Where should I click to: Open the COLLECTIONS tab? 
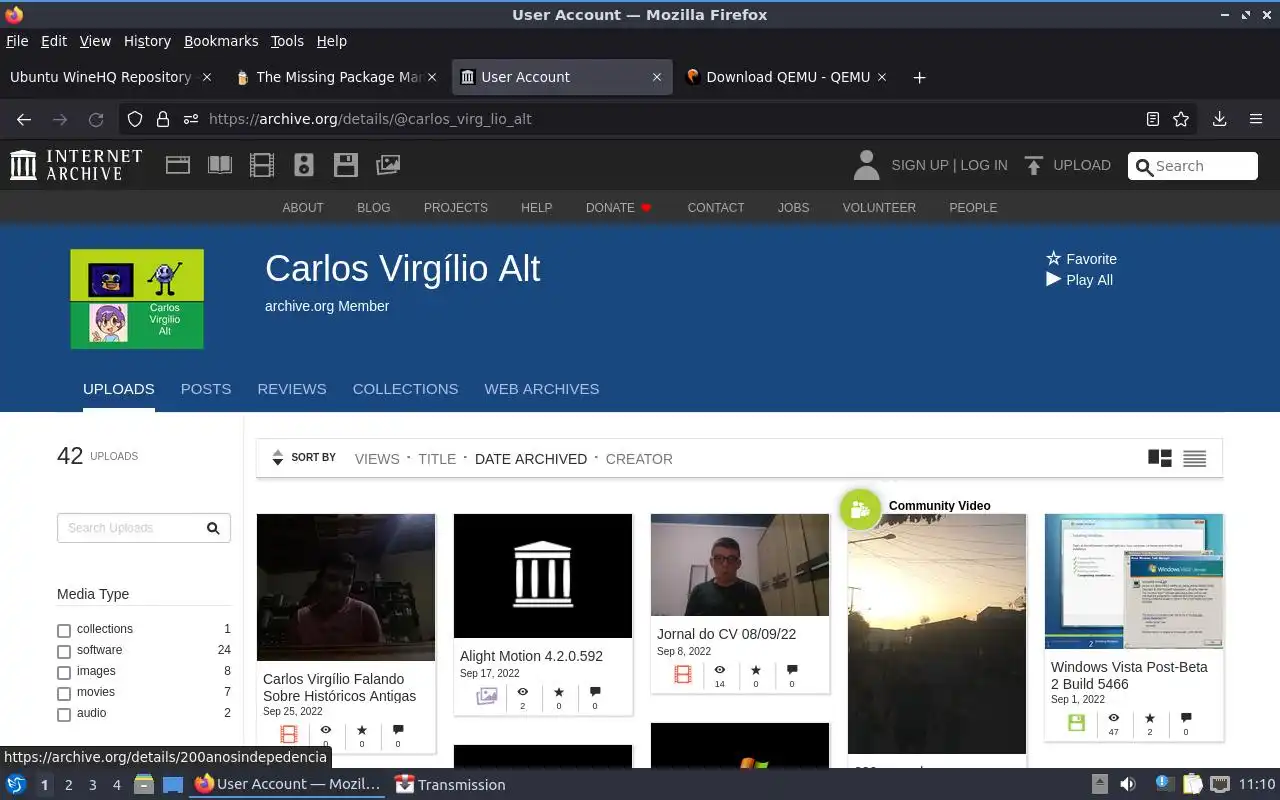pos(405,389)
